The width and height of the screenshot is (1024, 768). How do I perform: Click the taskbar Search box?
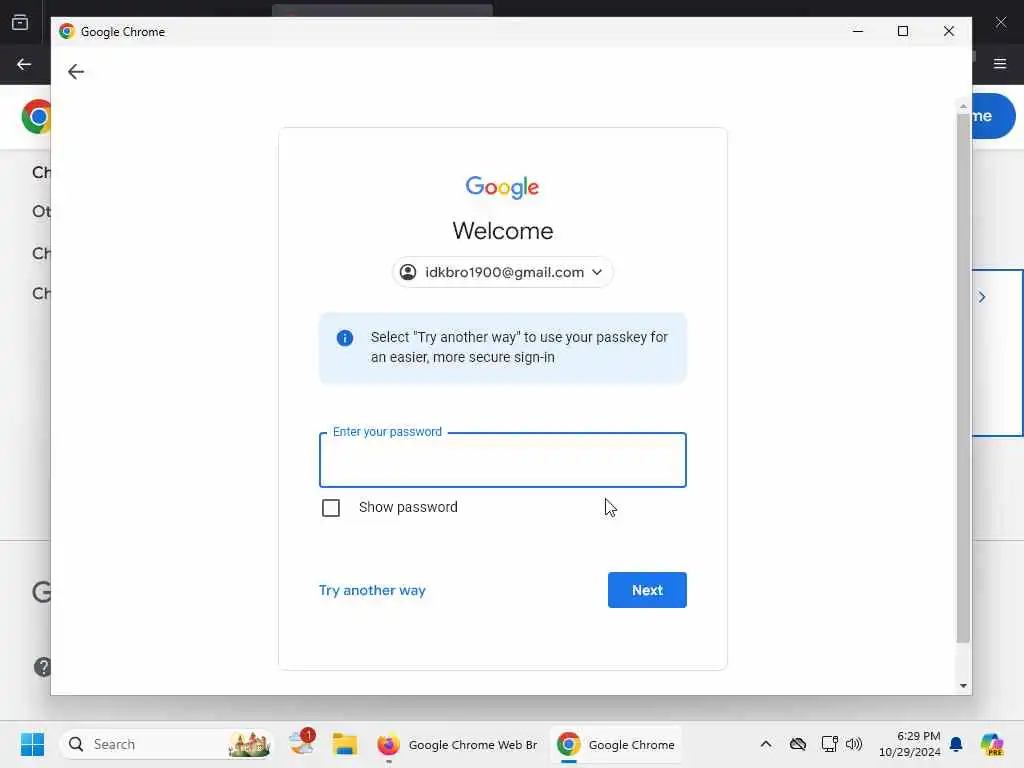(x=167, y=744)
